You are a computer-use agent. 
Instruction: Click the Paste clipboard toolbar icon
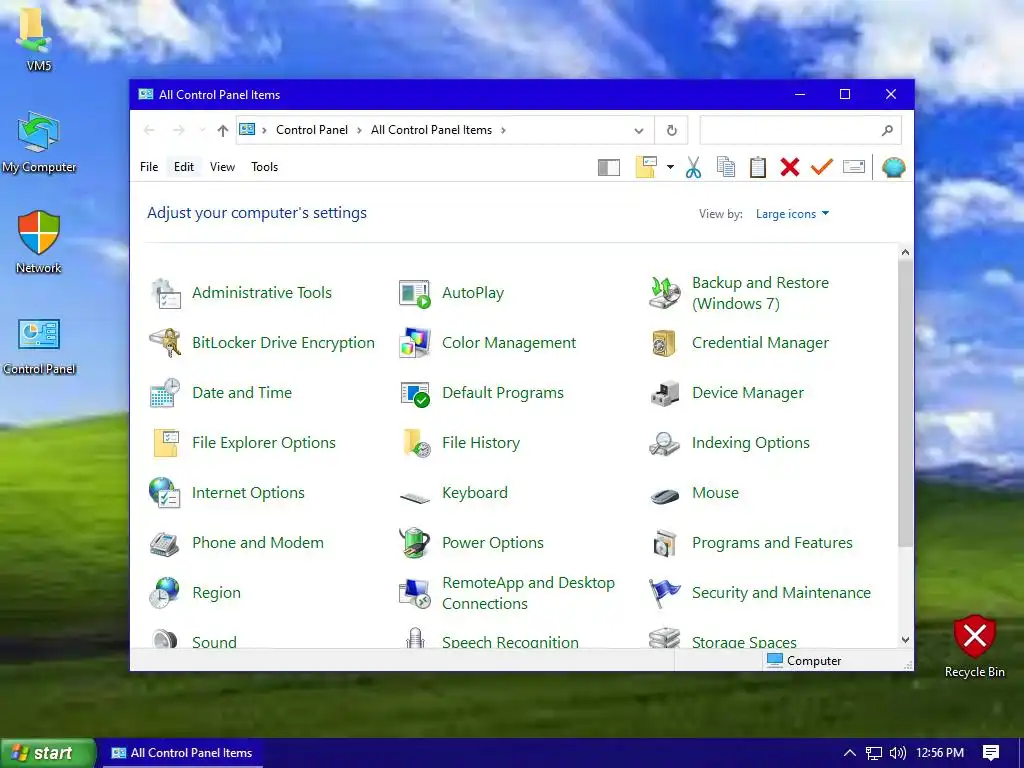point(758,167)
